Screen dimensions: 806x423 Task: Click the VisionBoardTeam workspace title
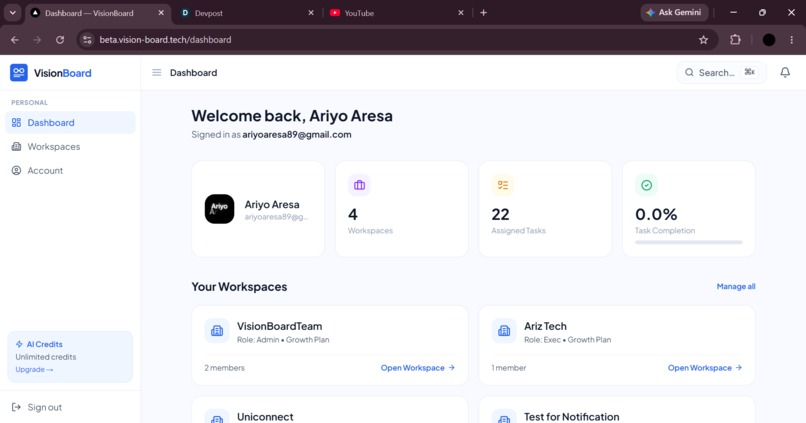coord(279,326)
